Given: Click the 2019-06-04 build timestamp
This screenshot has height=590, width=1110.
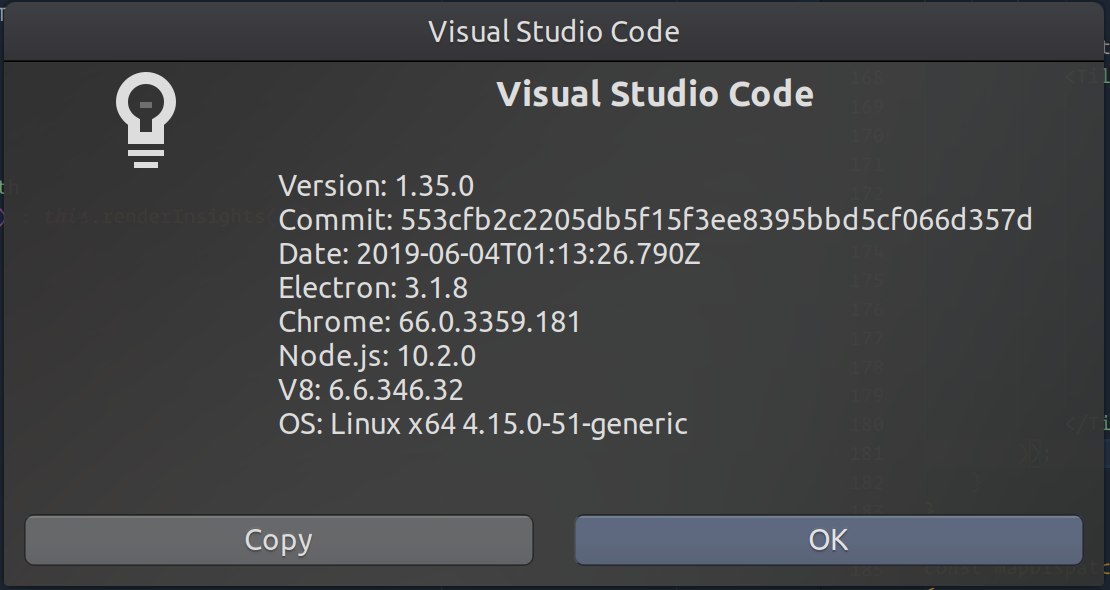Looking at the screenshot, I should 529,255.
